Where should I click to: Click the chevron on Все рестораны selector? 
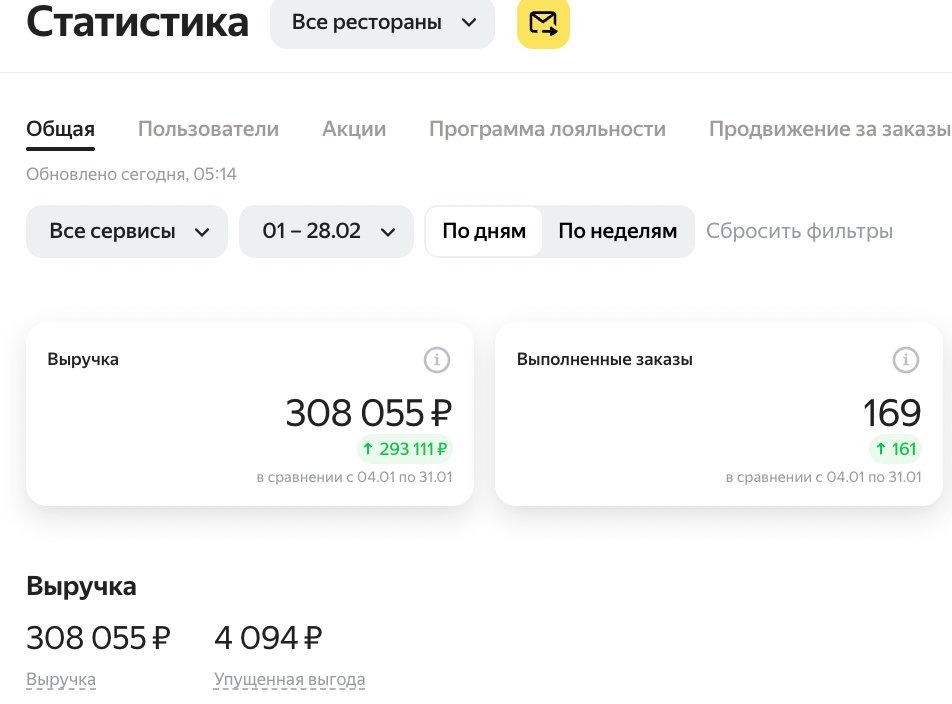coord(468,23)
